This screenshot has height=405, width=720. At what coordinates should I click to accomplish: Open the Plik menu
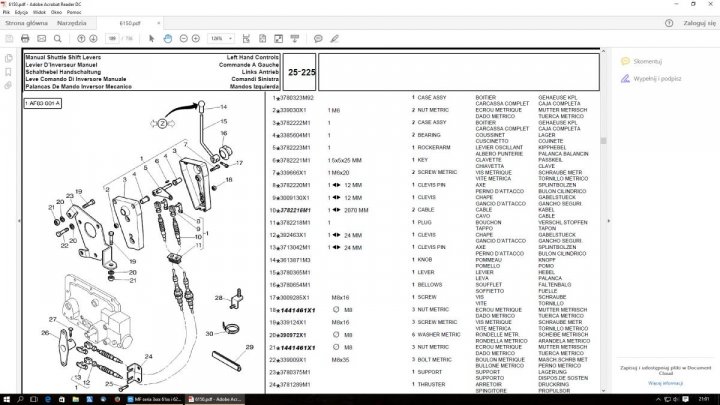6,12
